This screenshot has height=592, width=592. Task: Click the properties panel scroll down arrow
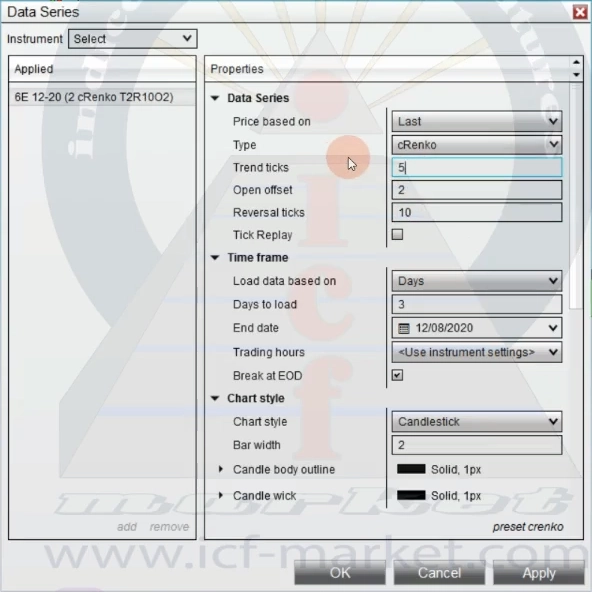click(x=576, y=75)
